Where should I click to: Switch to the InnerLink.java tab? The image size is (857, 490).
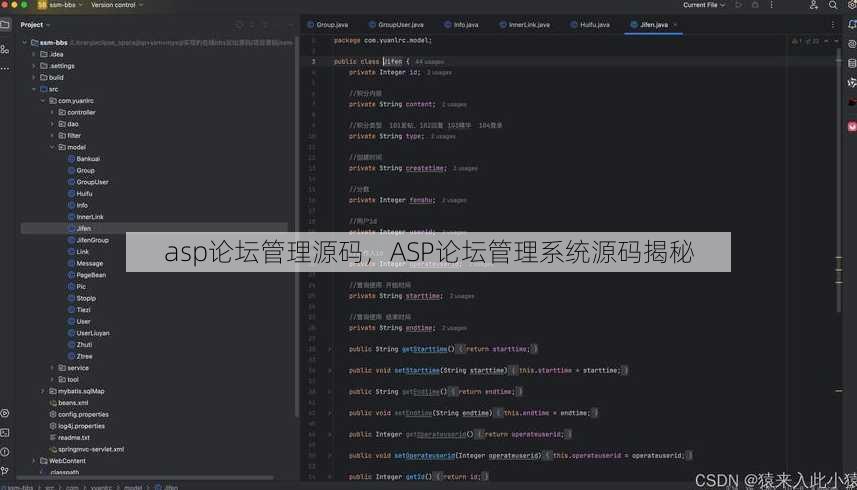(525, 25)
